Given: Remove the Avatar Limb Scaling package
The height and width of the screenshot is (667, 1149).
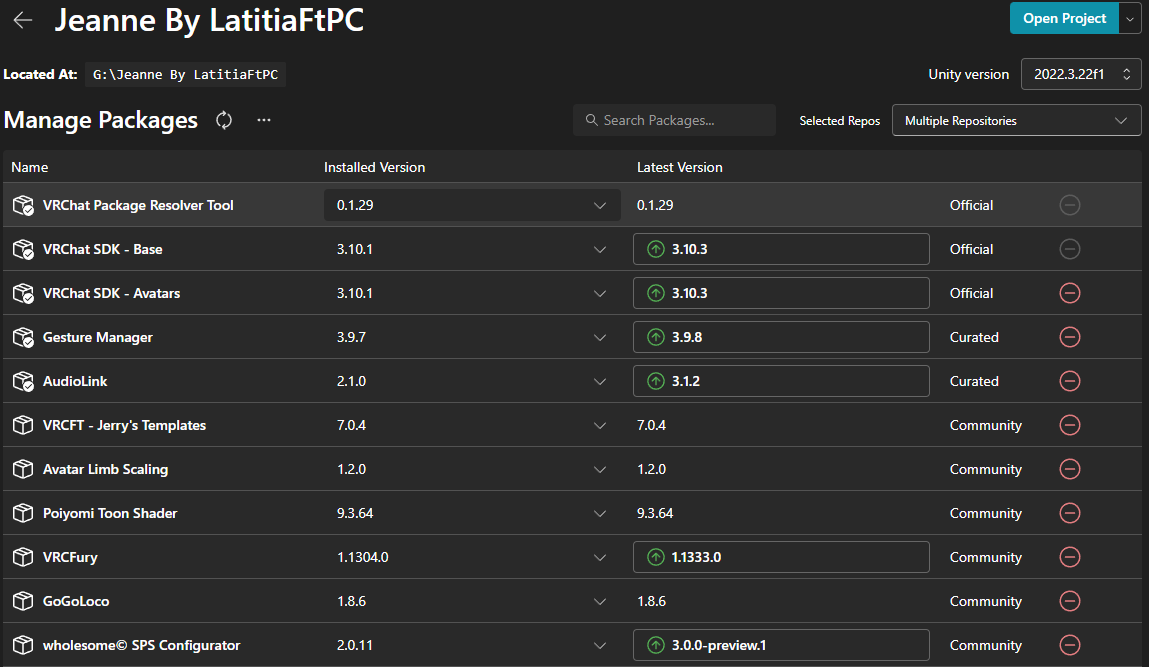Looking at the screenshot, I should coord(1070,469).
